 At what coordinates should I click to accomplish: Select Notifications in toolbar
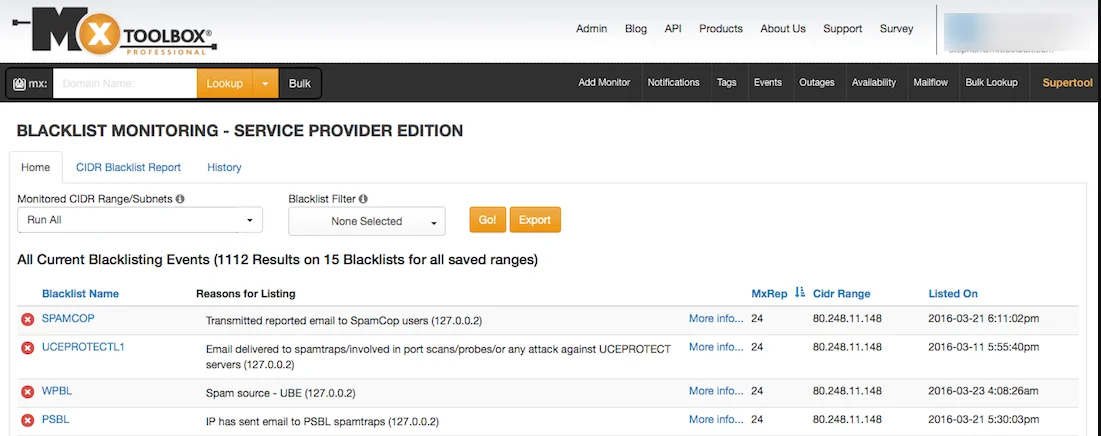(x=673, y=82)
